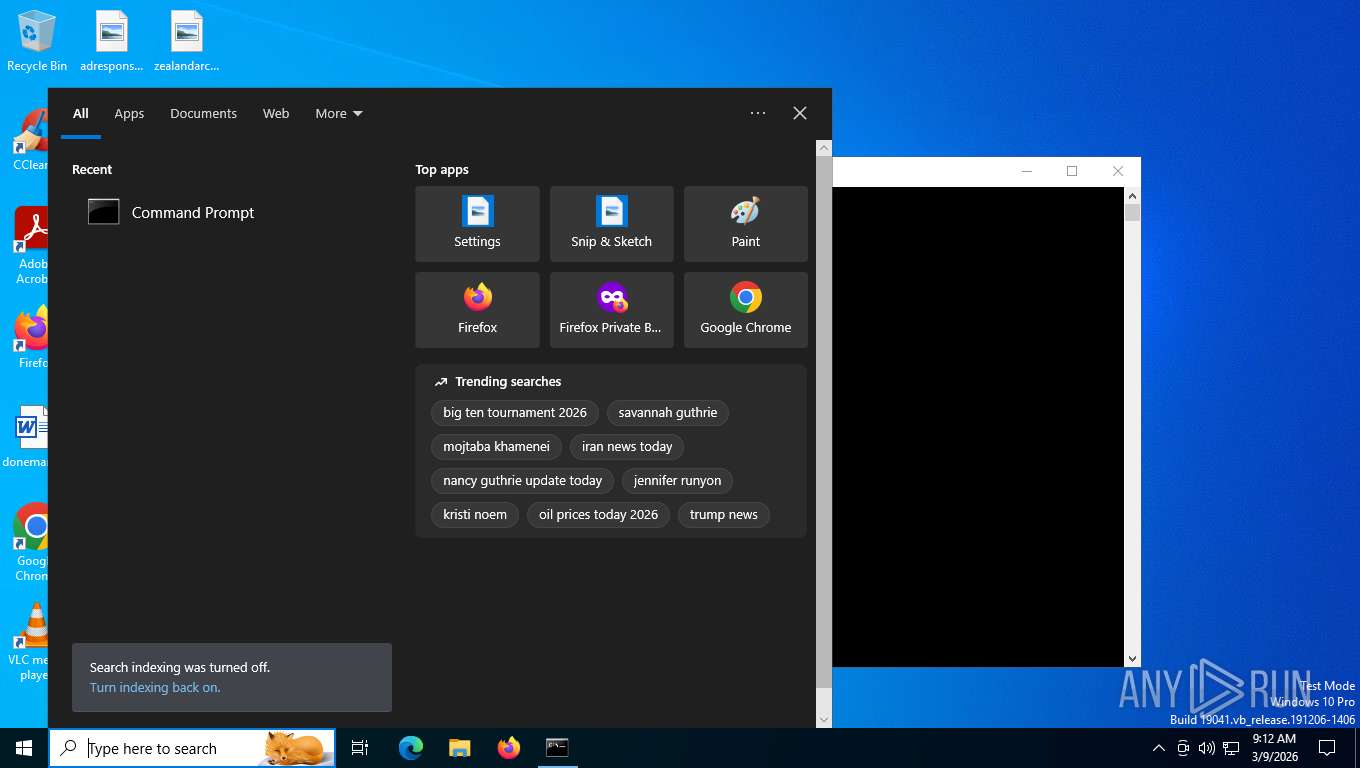1360x768 pixels.
Task: Launch Microsoft Edge from taskbar
Action: (x=411, y=748)
